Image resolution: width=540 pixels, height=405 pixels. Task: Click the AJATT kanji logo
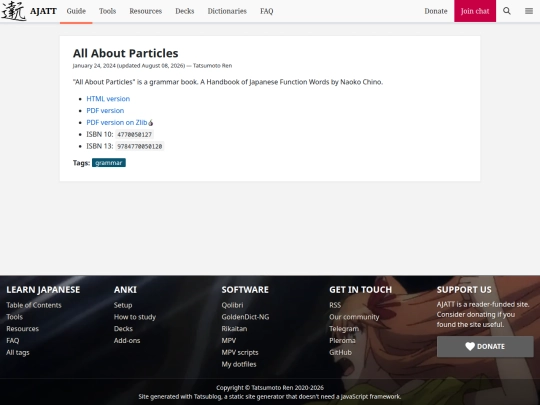click(x=14, y=11)
